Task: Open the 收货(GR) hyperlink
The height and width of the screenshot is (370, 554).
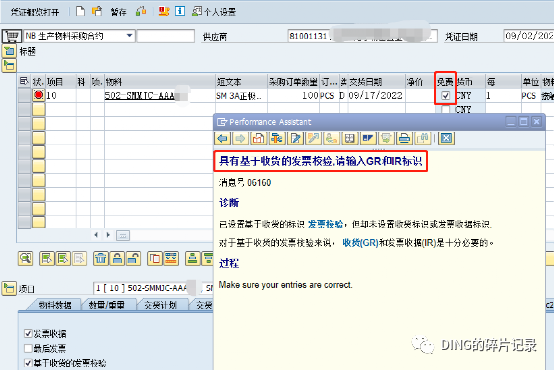Action: click(x=360, y=243)
